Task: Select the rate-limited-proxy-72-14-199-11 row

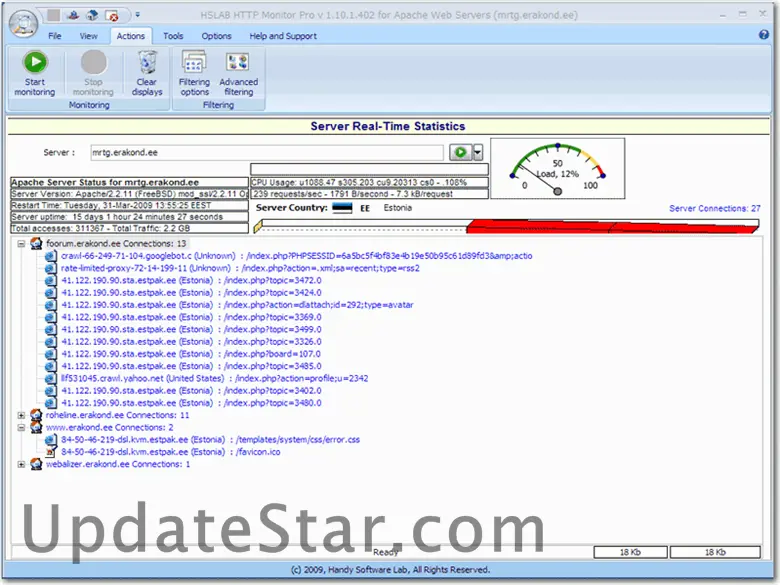Action: point(240,268)
